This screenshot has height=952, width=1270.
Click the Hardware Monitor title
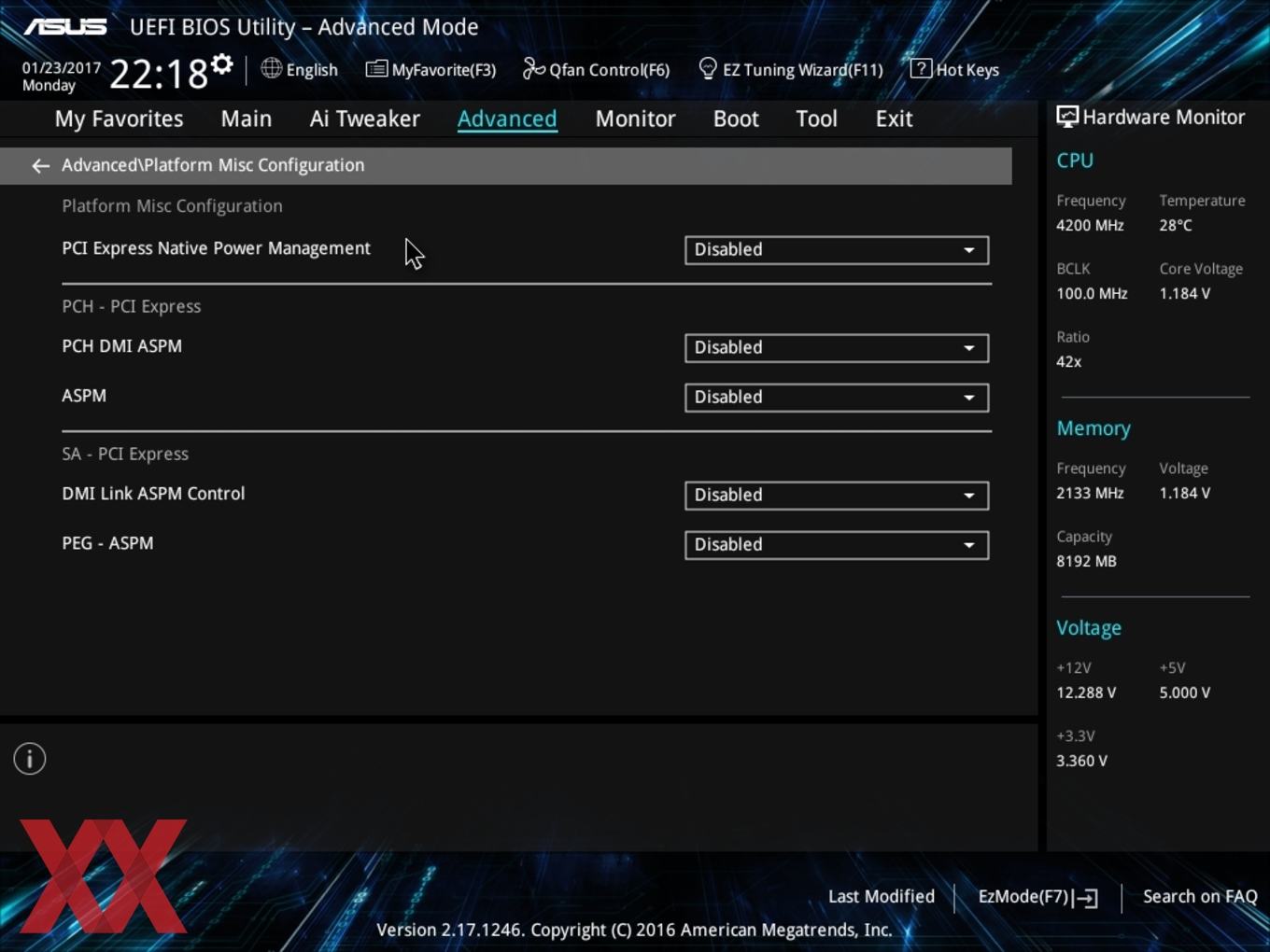click(x=1164, y=118)
